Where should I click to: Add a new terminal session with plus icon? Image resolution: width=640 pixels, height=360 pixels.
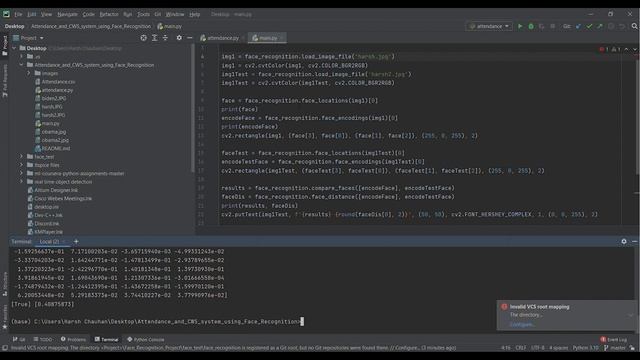click(76, 241)
